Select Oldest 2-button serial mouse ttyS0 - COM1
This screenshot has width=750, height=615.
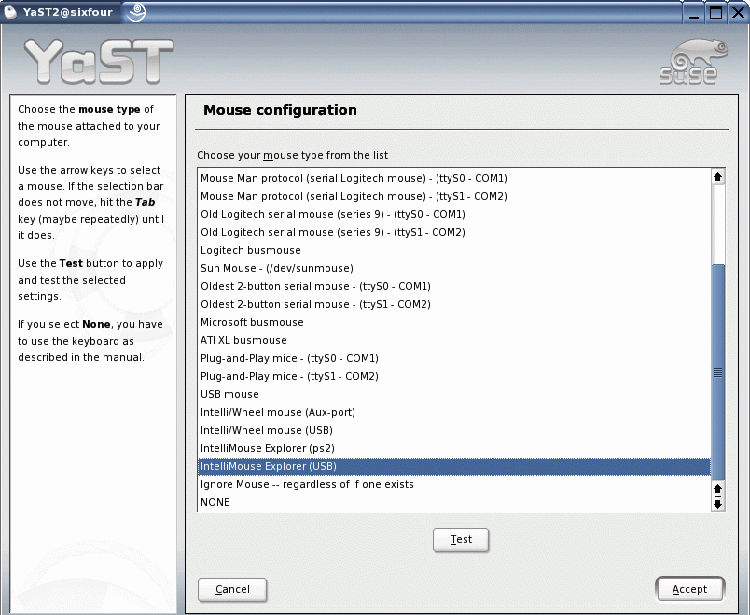pos(454,286)
